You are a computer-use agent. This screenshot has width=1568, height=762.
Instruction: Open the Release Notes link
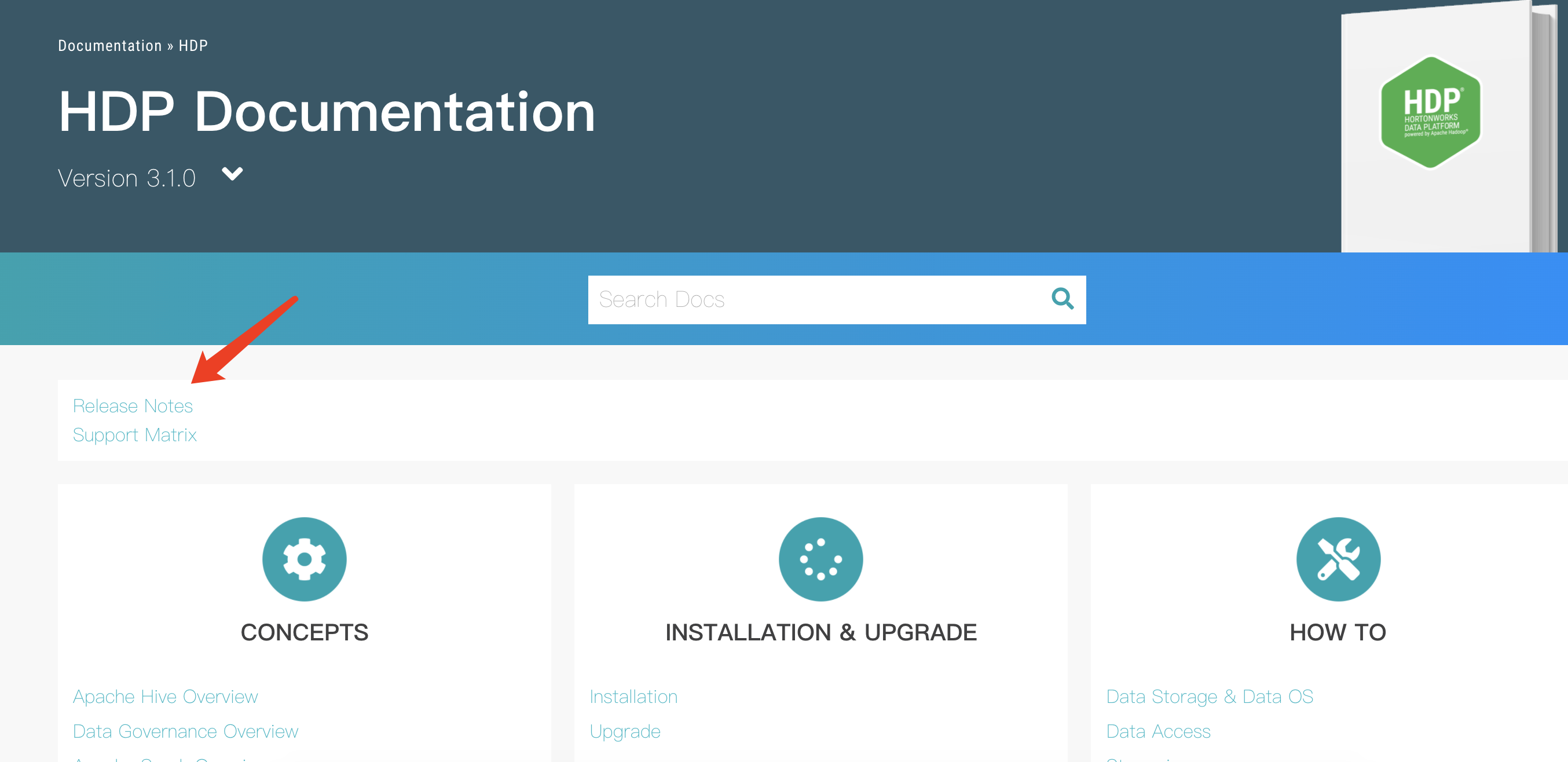point(133,406)
